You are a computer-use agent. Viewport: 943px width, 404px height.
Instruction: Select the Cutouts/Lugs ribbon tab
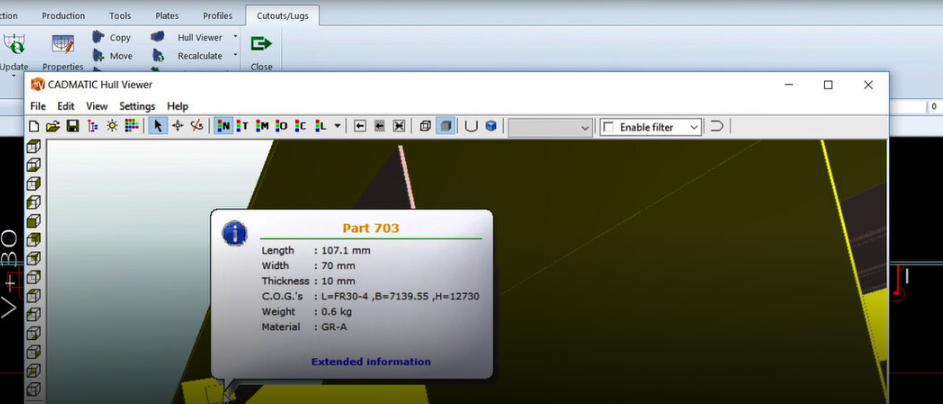tap(283, 16)
